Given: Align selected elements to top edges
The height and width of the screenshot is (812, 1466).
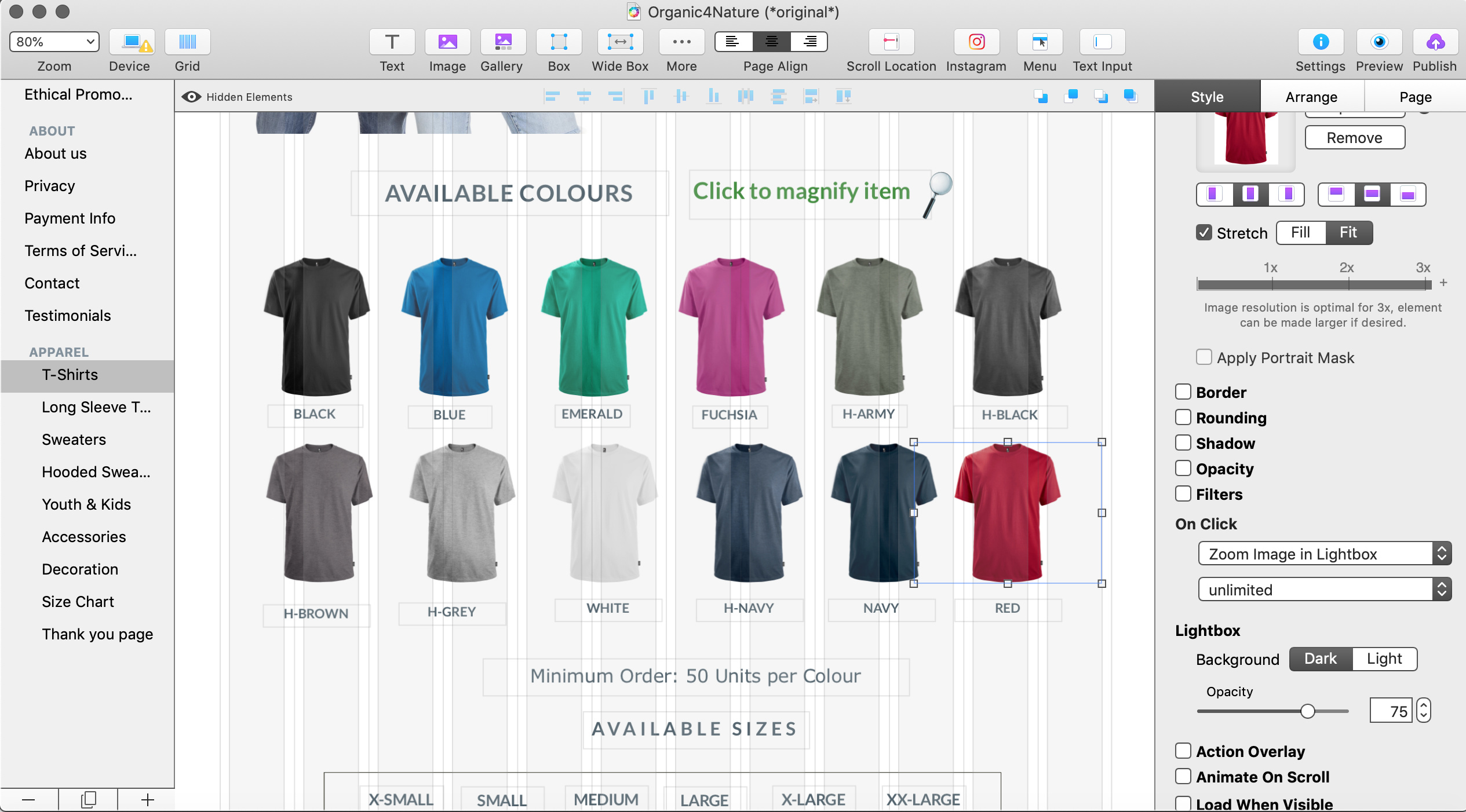Looking at the screenshot, I should [x=649, y=96].
